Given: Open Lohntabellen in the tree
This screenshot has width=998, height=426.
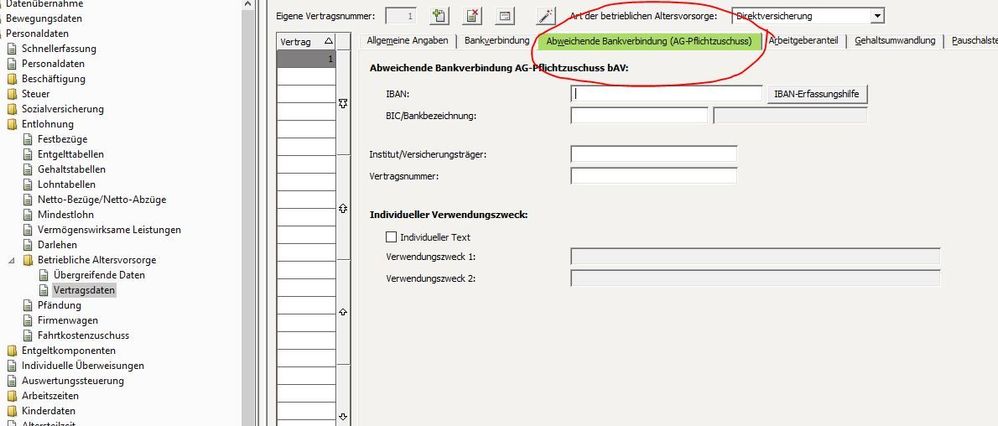Looking at the screenshot, I should (66, 185).
